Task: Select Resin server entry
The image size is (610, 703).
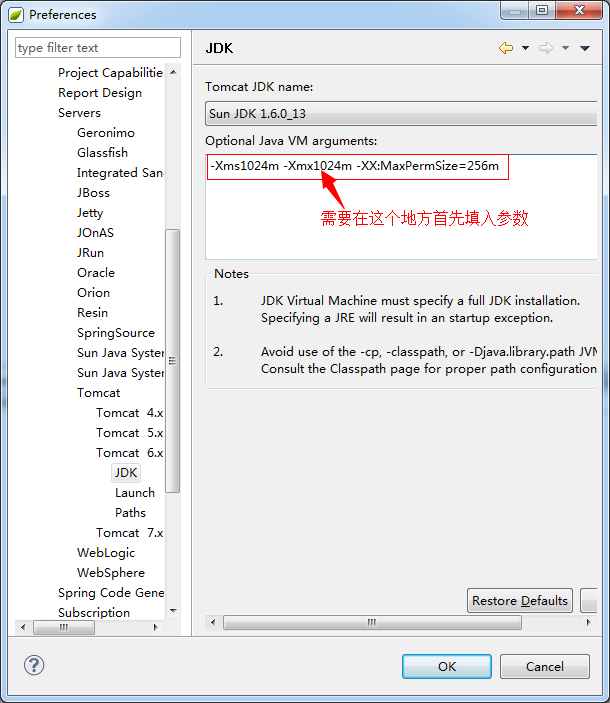Action: click(x=92, y=312)
